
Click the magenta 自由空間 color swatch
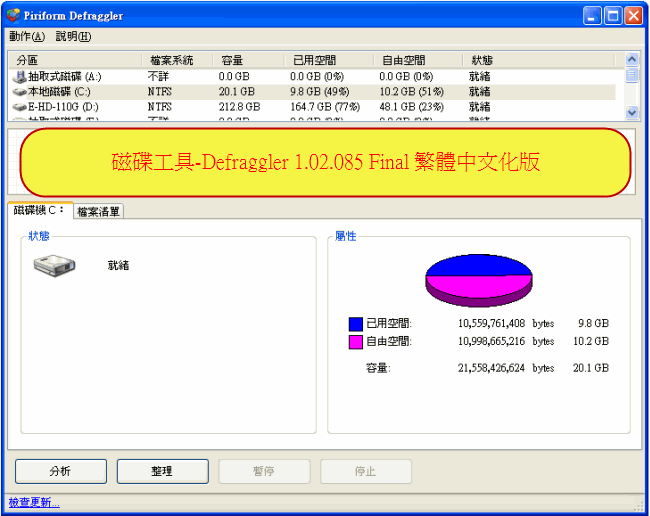pos(355,342)
